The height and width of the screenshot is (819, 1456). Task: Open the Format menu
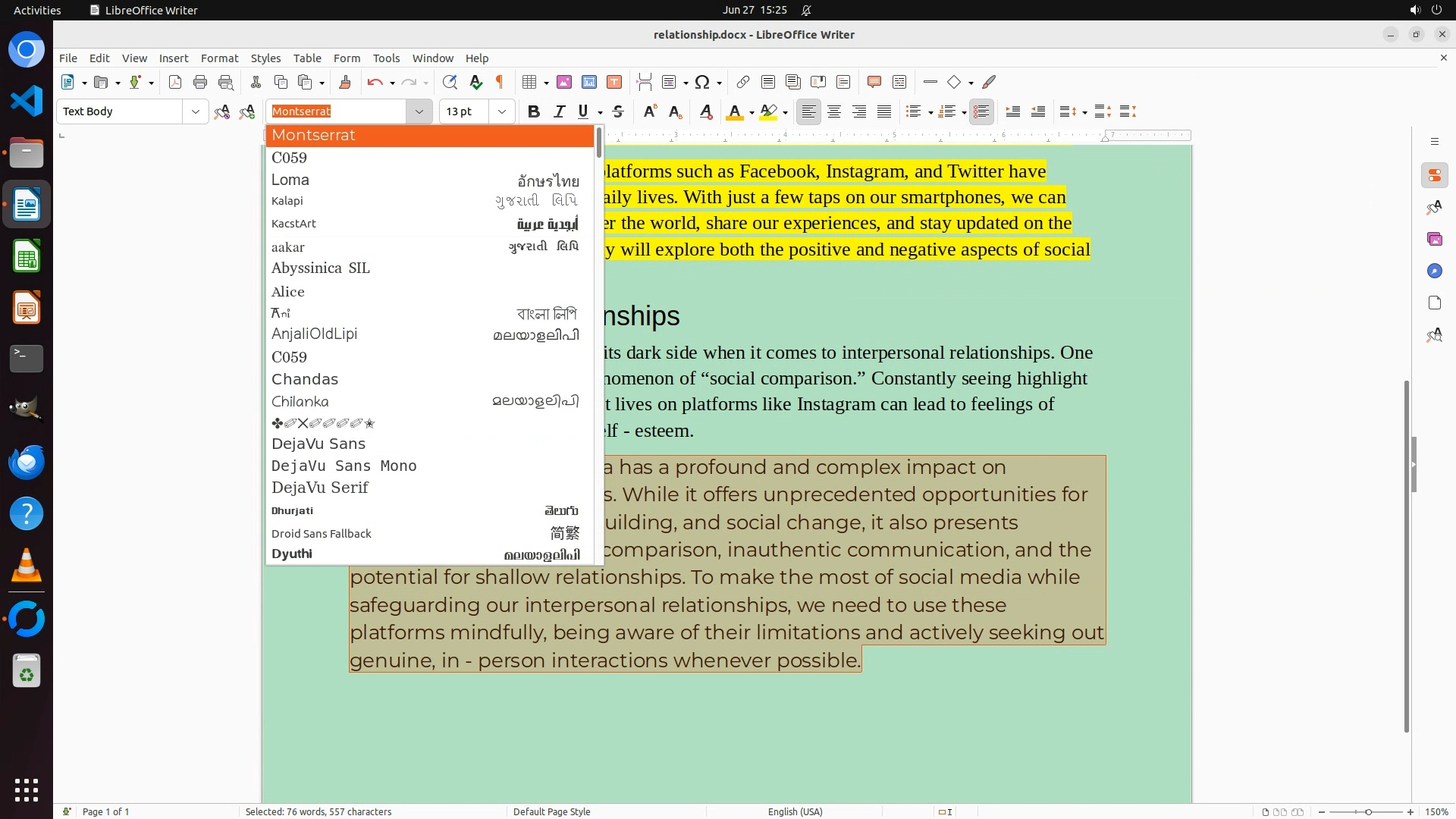coord(219,58)
